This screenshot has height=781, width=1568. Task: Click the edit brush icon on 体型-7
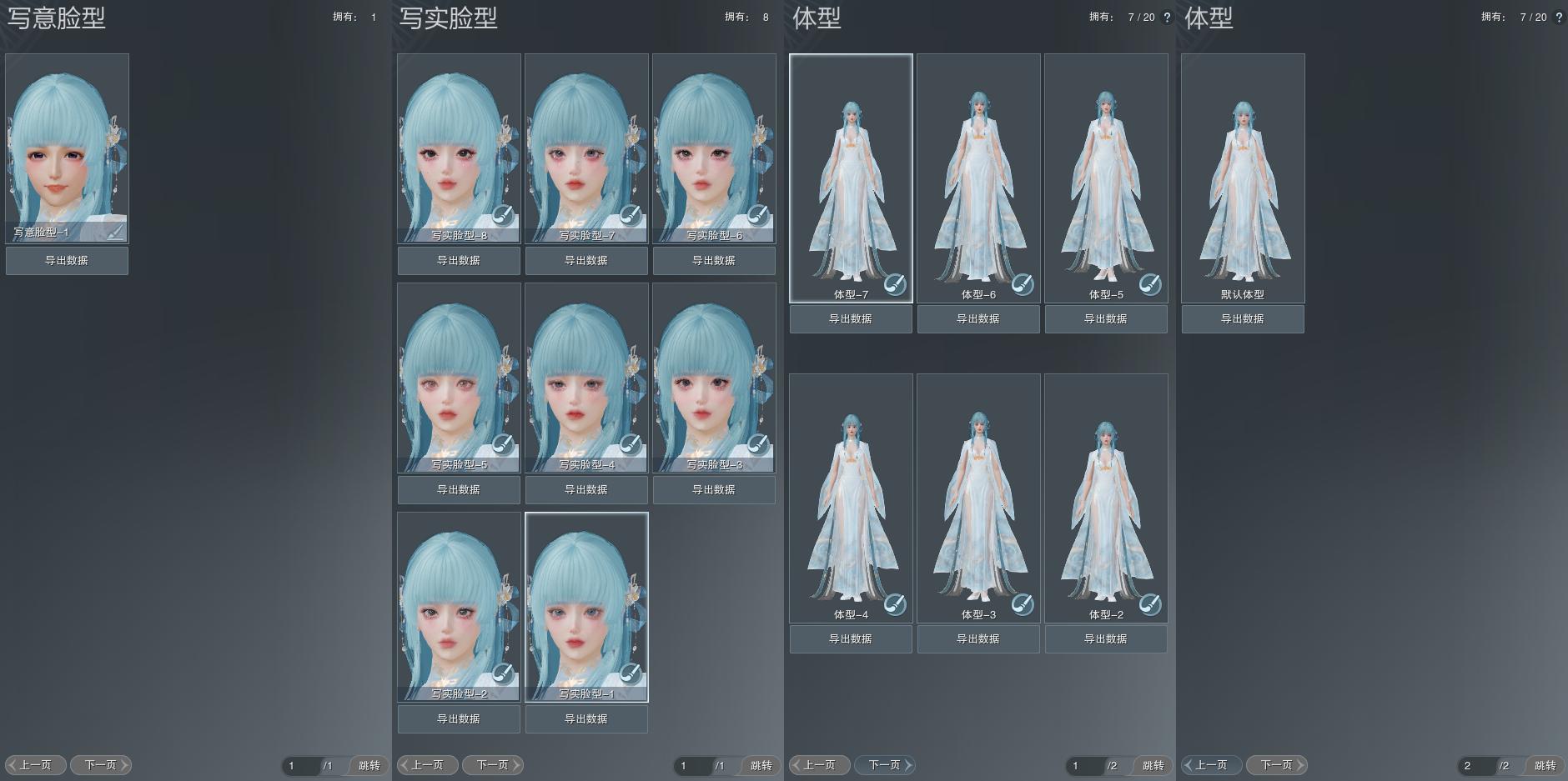(894, 284)
